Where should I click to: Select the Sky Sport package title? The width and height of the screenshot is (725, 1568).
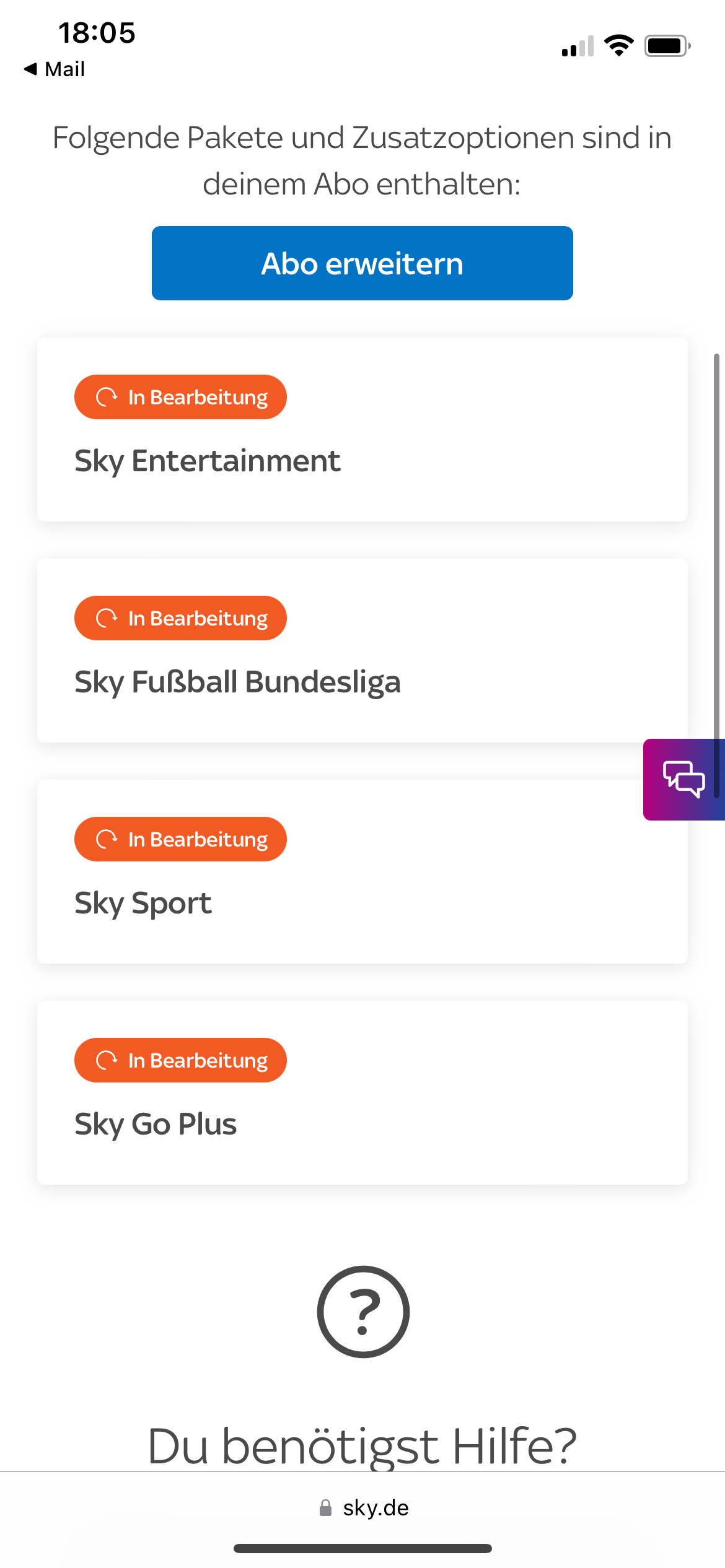(143, 903)
